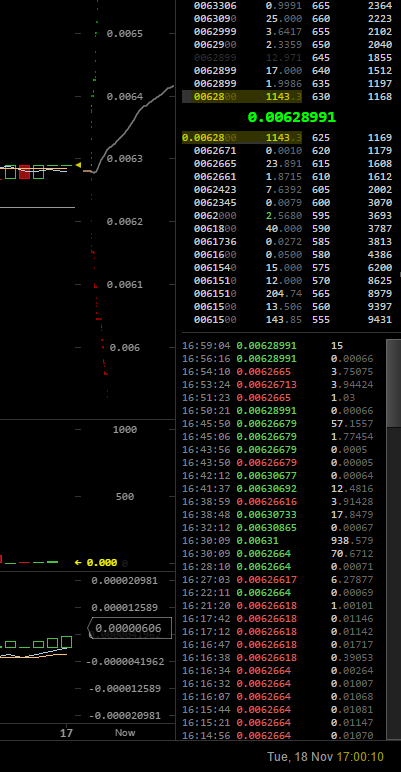Click the 17 date label on time axis

67,733
